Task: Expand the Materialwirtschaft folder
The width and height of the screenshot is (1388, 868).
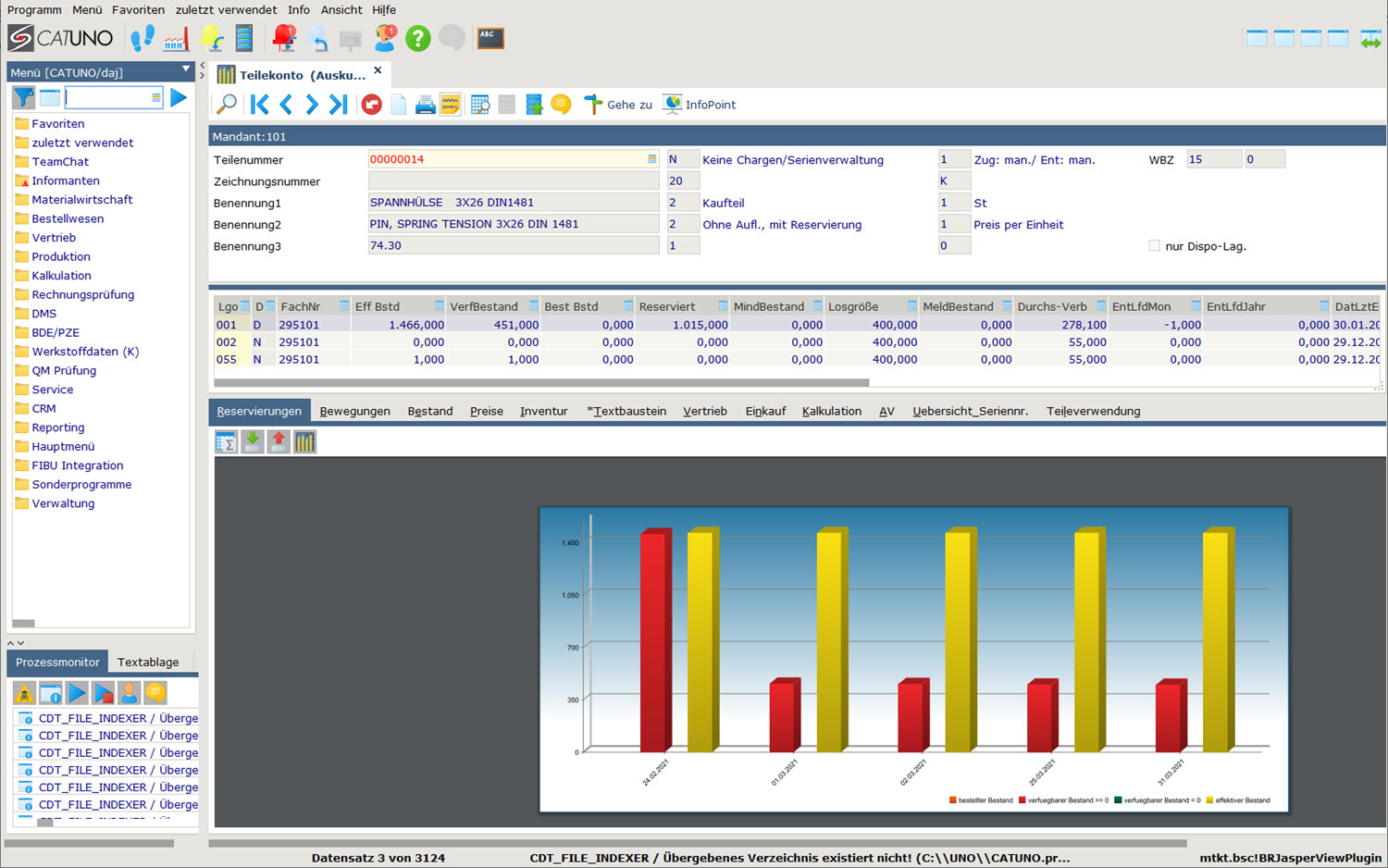Action: point(81,200)
